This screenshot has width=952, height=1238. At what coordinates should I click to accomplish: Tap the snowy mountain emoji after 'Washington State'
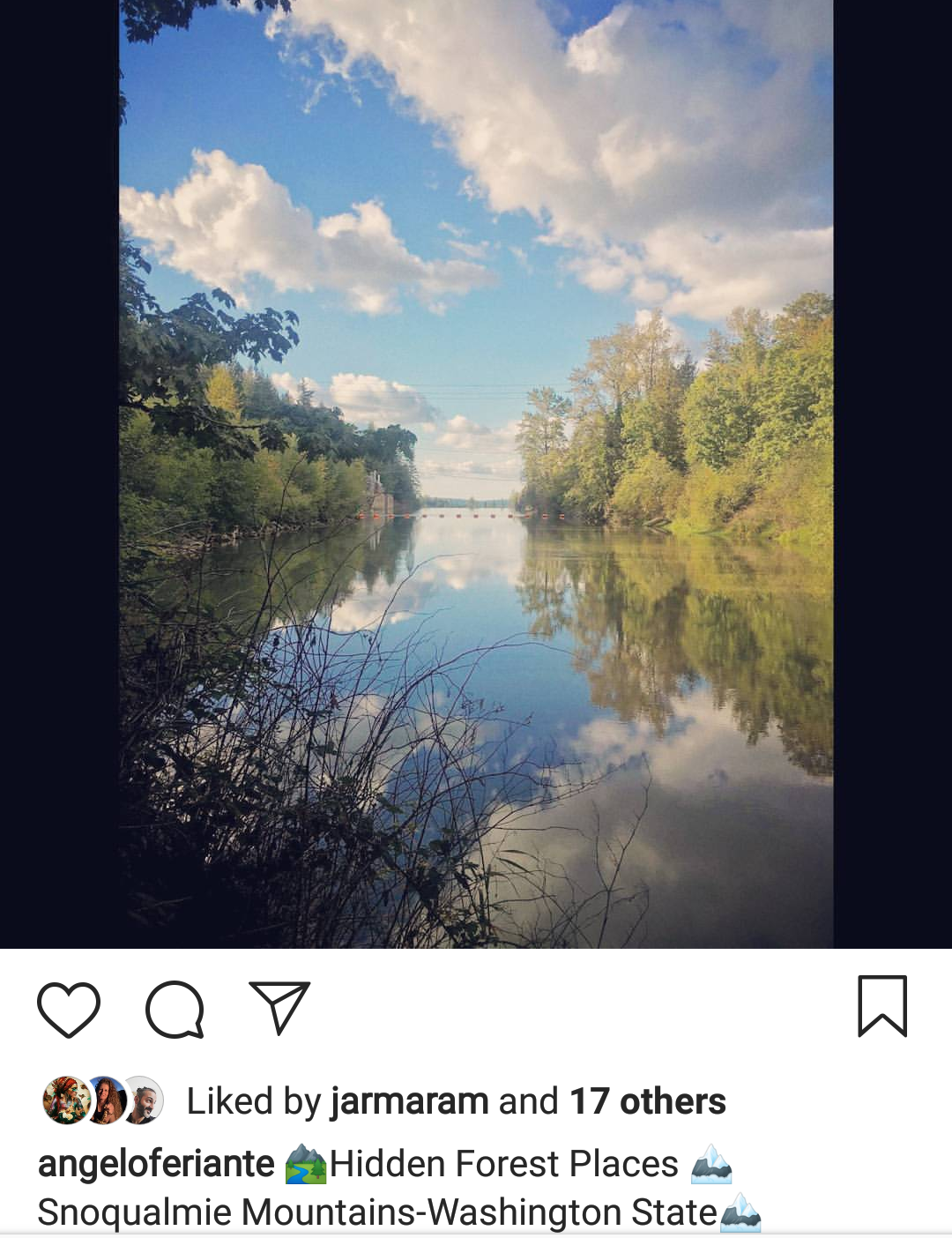pyautogui.click(x=740, y=1212)
